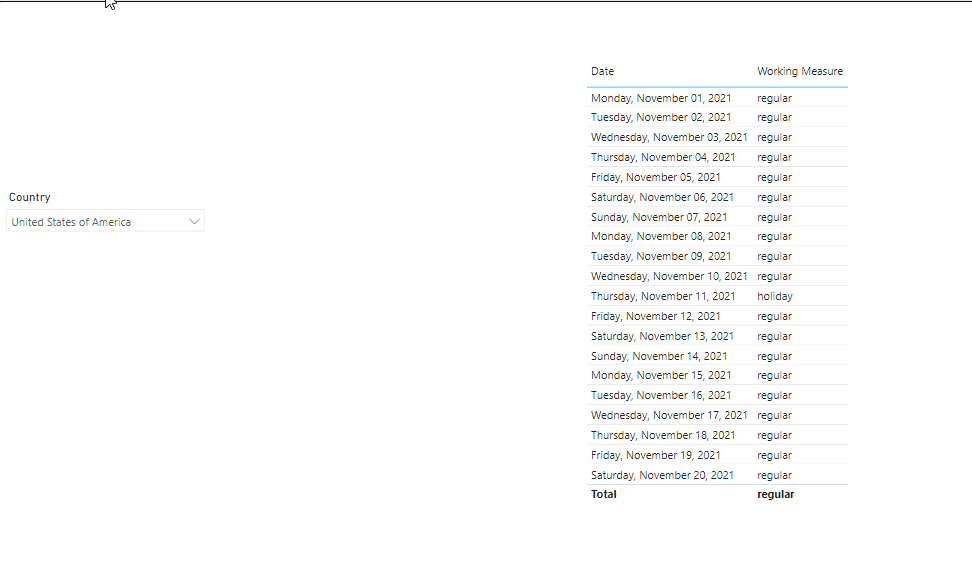Select the Tuesday, November 02, 2021 row
Screen dimensions: 972x573
(x=717, y=117)
